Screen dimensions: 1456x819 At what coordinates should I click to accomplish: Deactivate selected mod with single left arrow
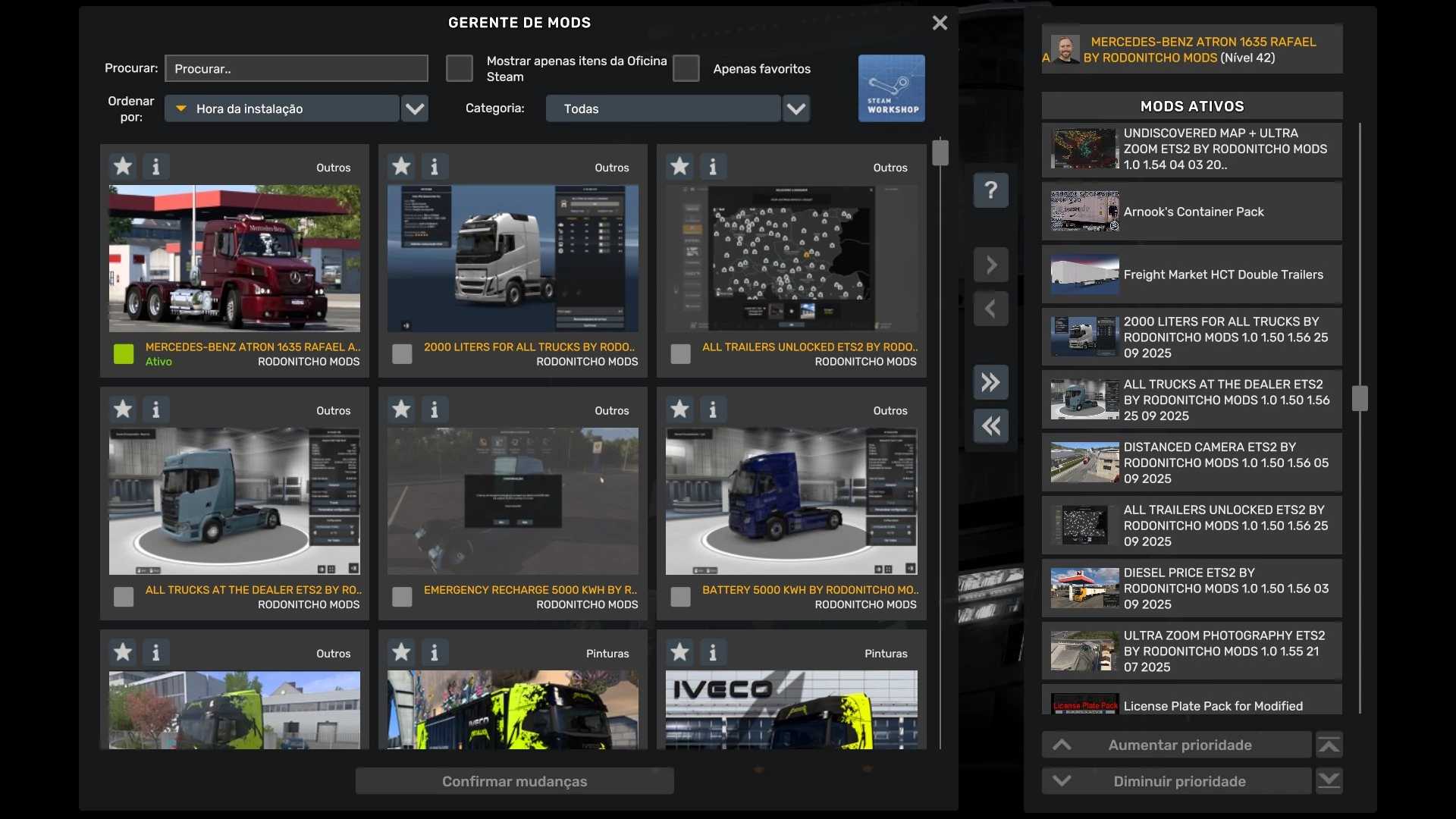[x=990, y=309]
